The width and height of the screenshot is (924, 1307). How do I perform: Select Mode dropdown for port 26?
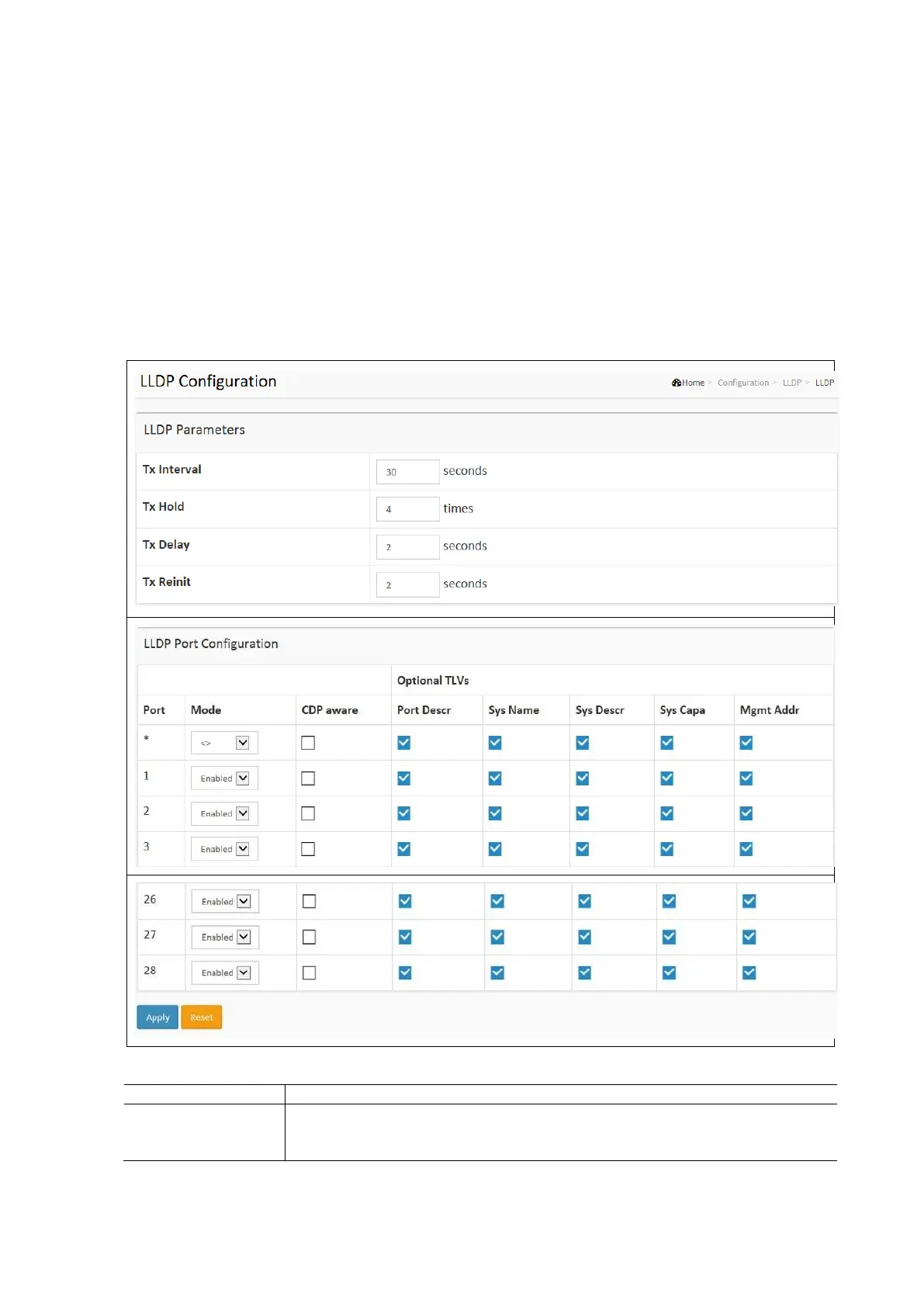pyautogui.click(x=225, y=901)
